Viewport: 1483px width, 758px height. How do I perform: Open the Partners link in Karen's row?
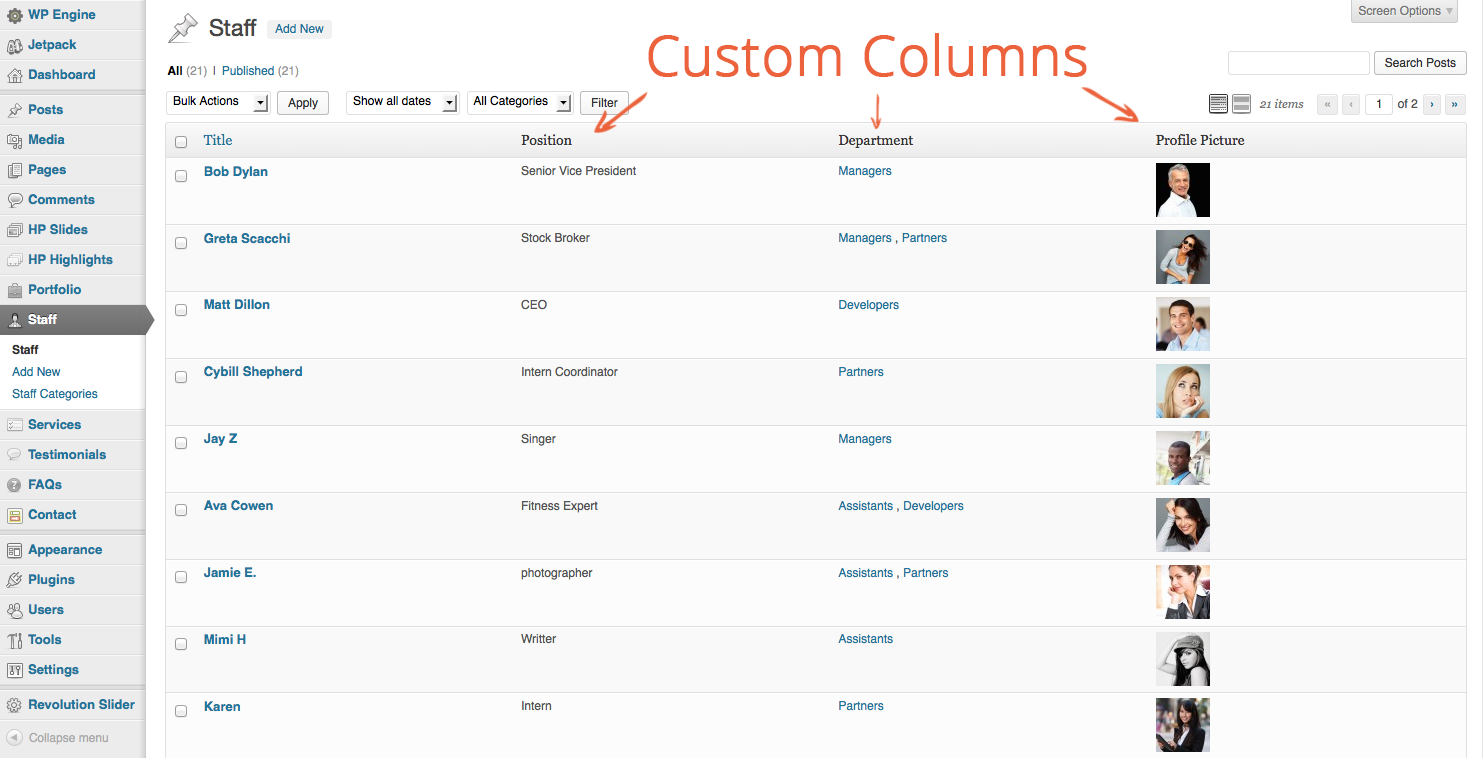point(861,706)
